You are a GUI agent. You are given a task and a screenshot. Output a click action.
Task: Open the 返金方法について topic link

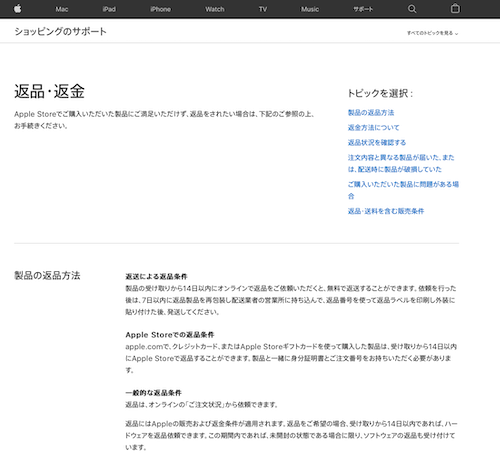tap(373, 128)
